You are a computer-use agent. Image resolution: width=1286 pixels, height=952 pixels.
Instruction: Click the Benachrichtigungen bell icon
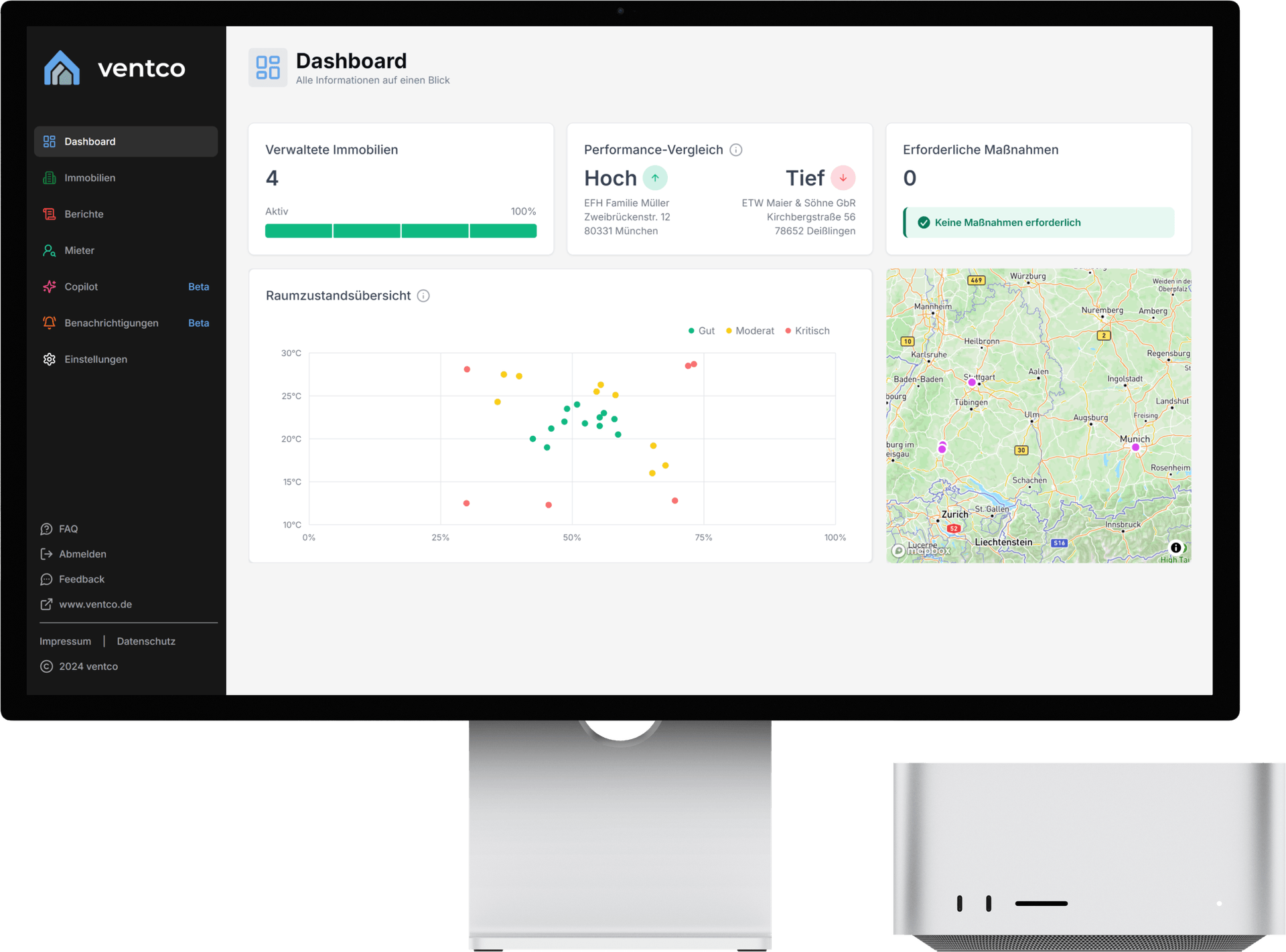tap(49, 323)
